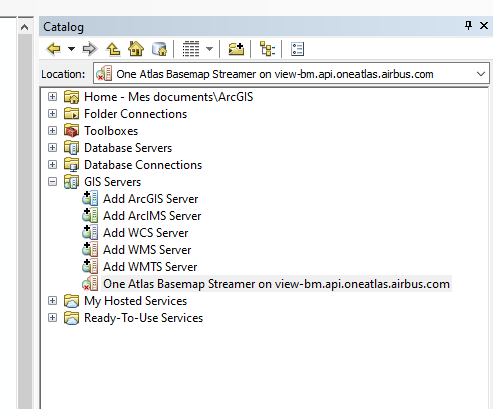Click disconnected One Atlas server icon in tree
The height and width of the screenshot is (409, 493).
tap(90, 284)
